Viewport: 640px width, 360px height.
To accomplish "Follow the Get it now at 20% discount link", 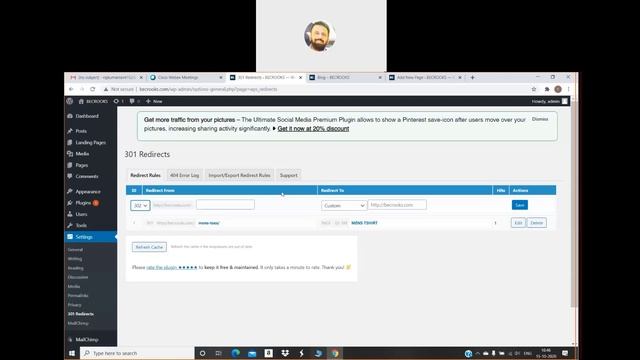I will click(x=313, y=129).
